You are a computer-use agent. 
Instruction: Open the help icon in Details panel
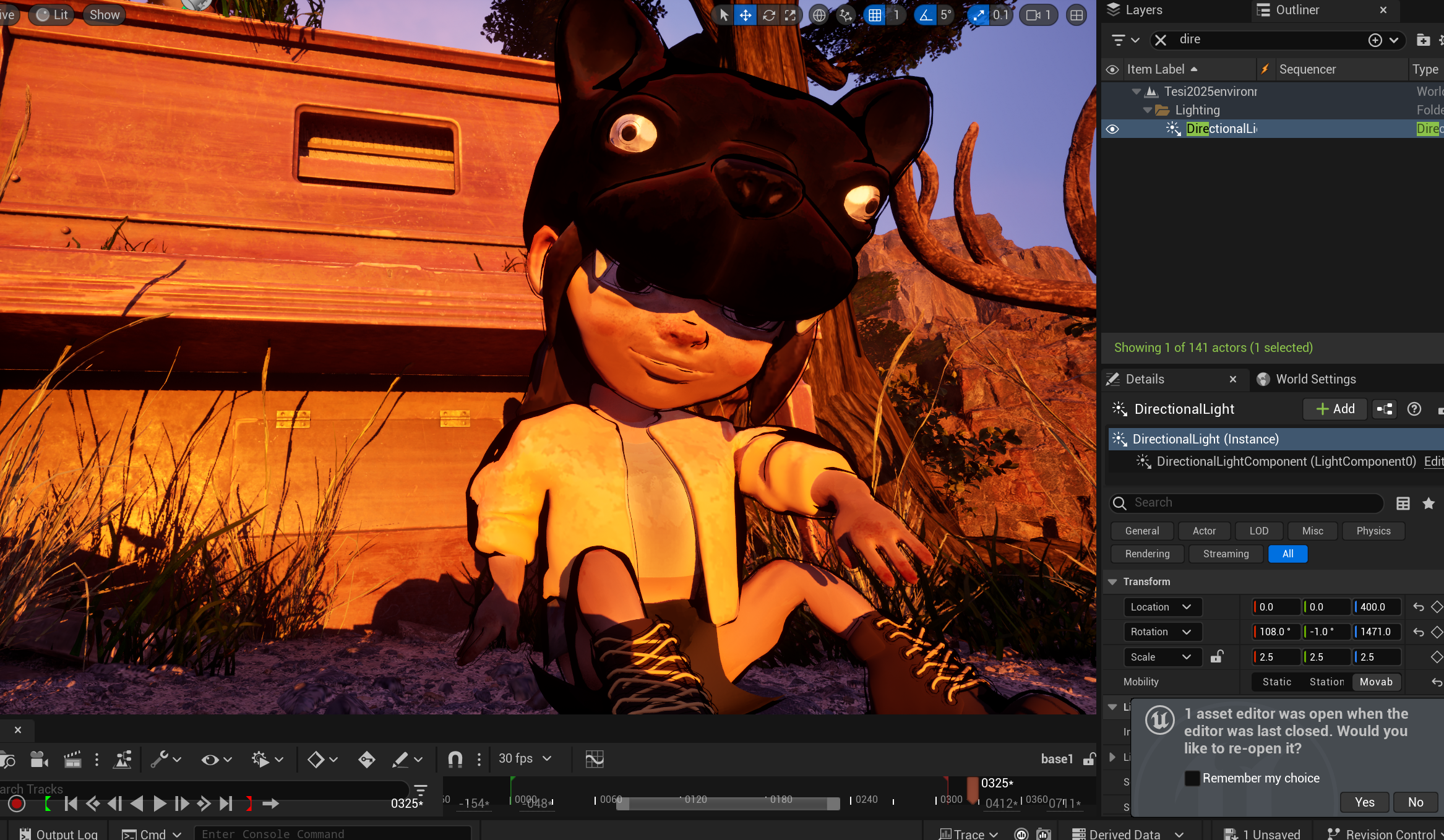tap(1414, 409)
